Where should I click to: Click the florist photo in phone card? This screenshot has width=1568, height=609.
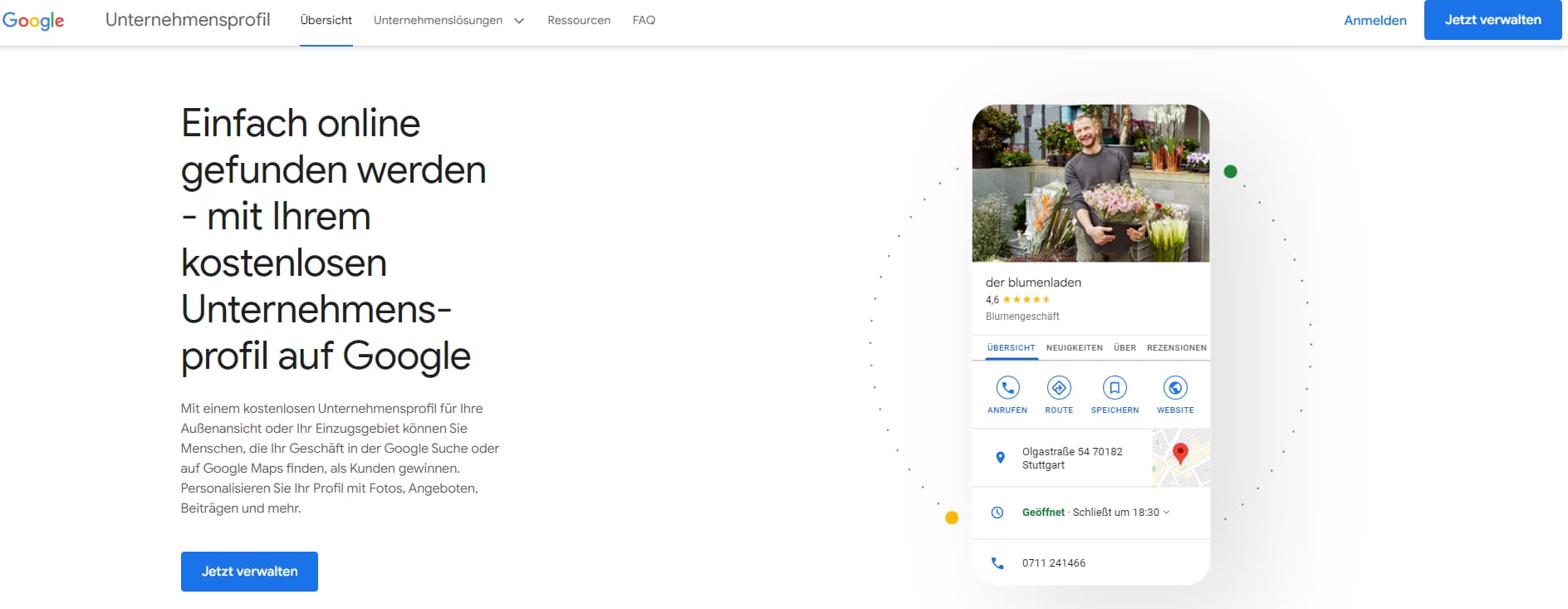(1090, 184)
